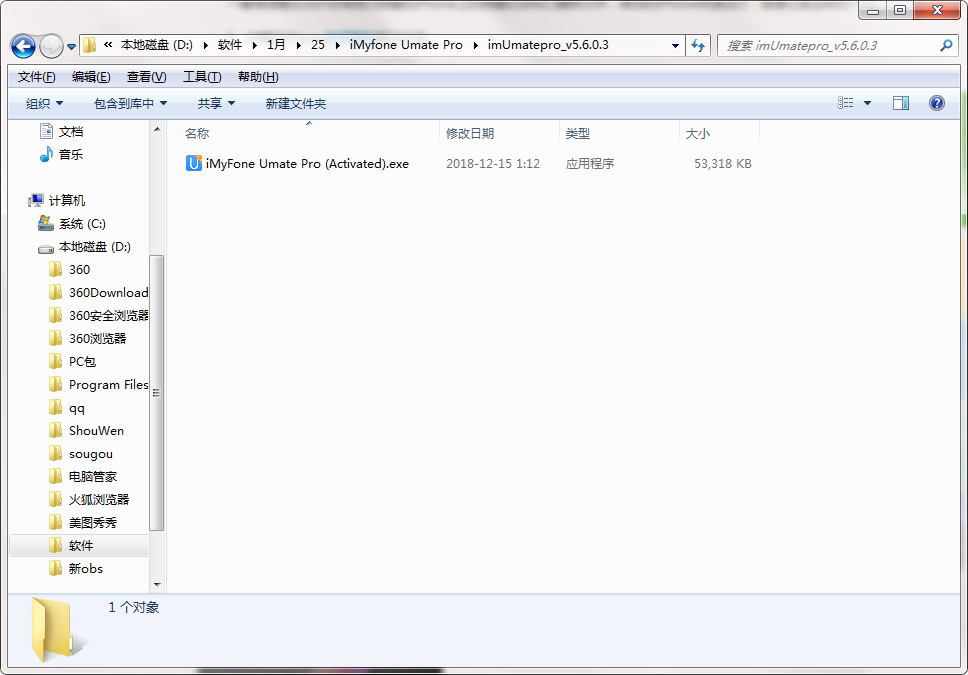This screenshot has width=968, height=675.
Task: Click the navigation pane scroll up arrow
Action: [x=157, y=129]
